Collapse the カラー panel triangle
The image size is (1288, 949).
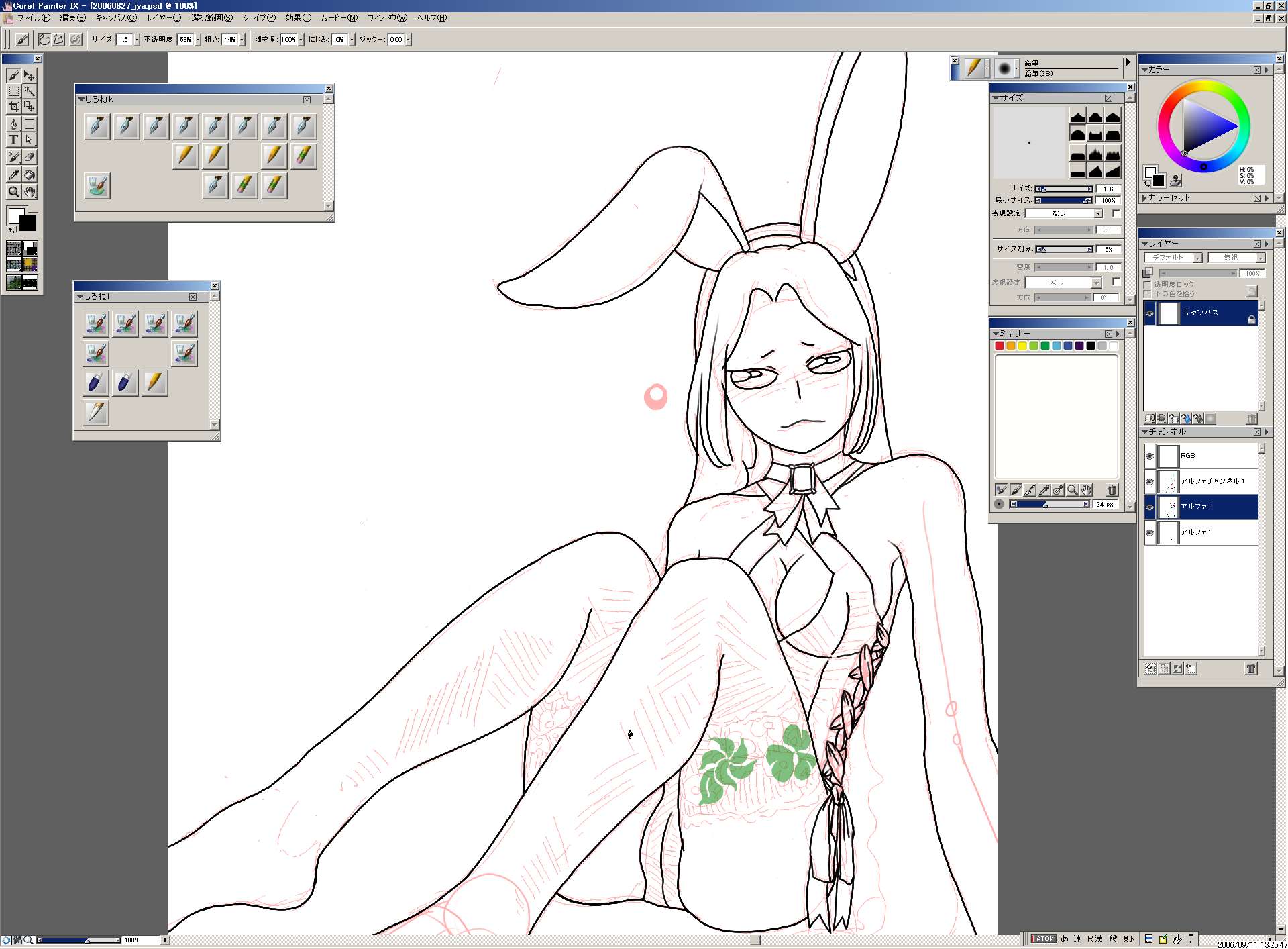point(1144,70)
